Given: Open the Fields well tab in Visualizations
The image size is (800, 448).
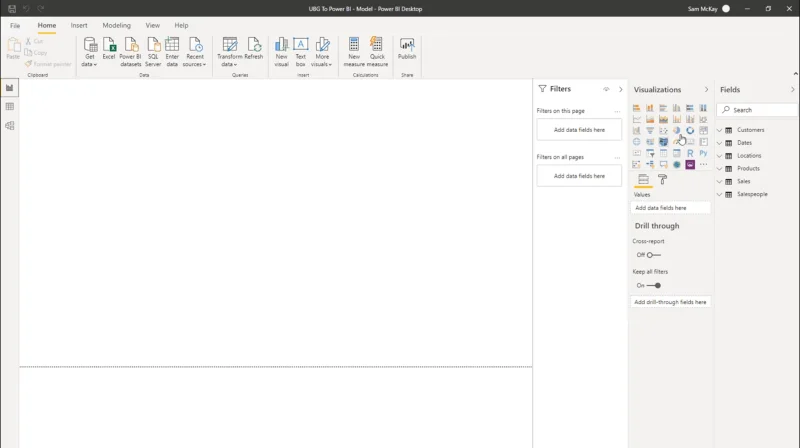Looking at the screenshot, I should tap(643, 179).
